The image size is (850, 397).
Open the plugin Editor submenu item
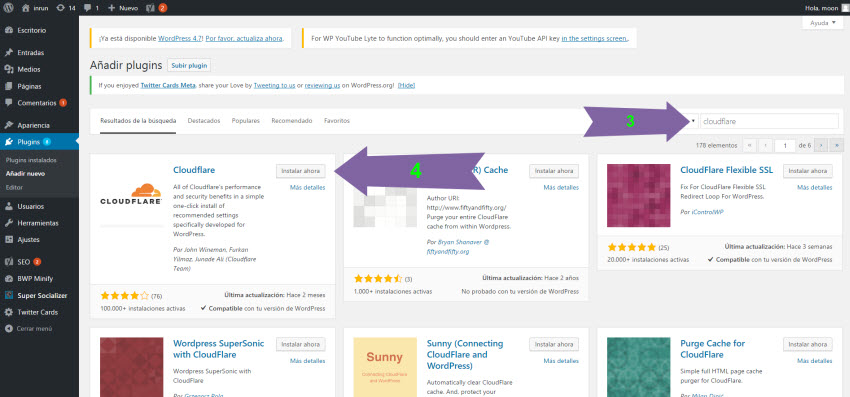pyautogui.click(x=14, y=188)
